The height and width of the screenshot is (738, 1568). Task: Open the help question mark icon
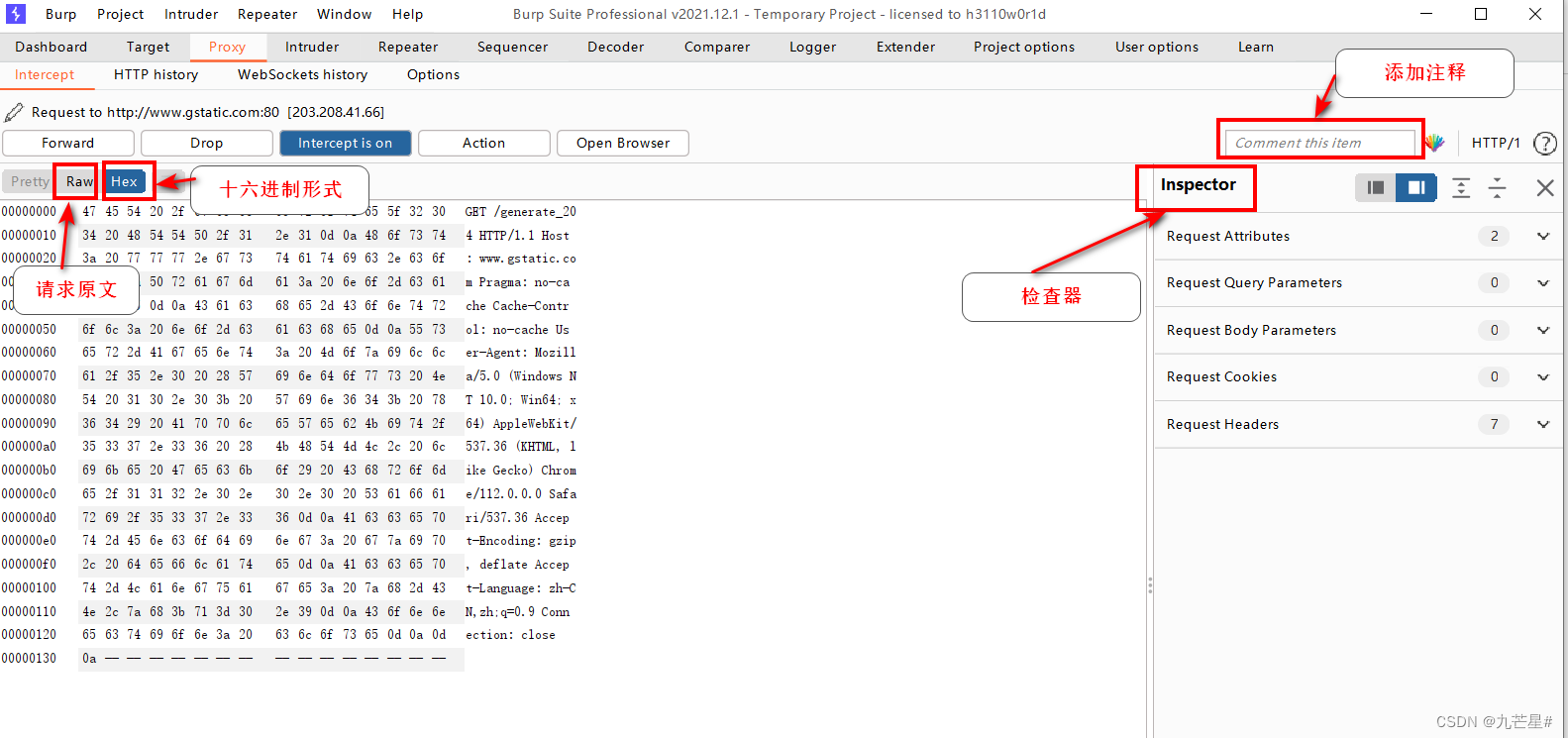pos(1544,143)
